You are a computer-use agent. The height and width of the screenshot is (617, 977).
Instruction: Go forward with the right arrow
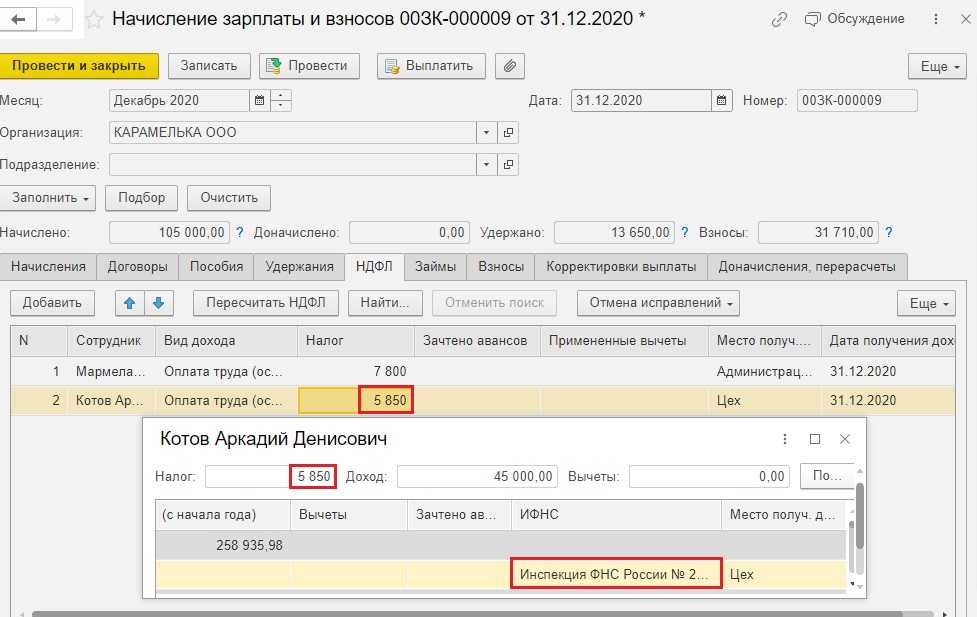point(54,19)
